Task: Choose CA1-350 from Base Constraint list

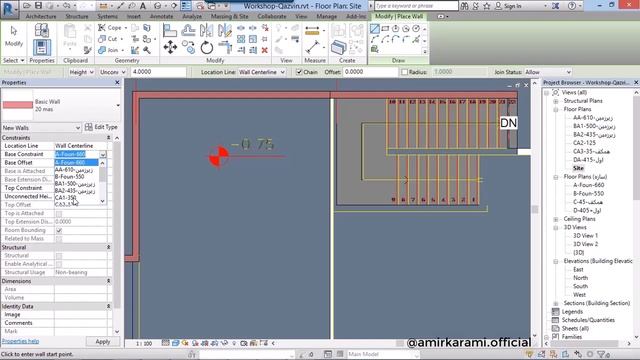Action: [x=66, y=198]
